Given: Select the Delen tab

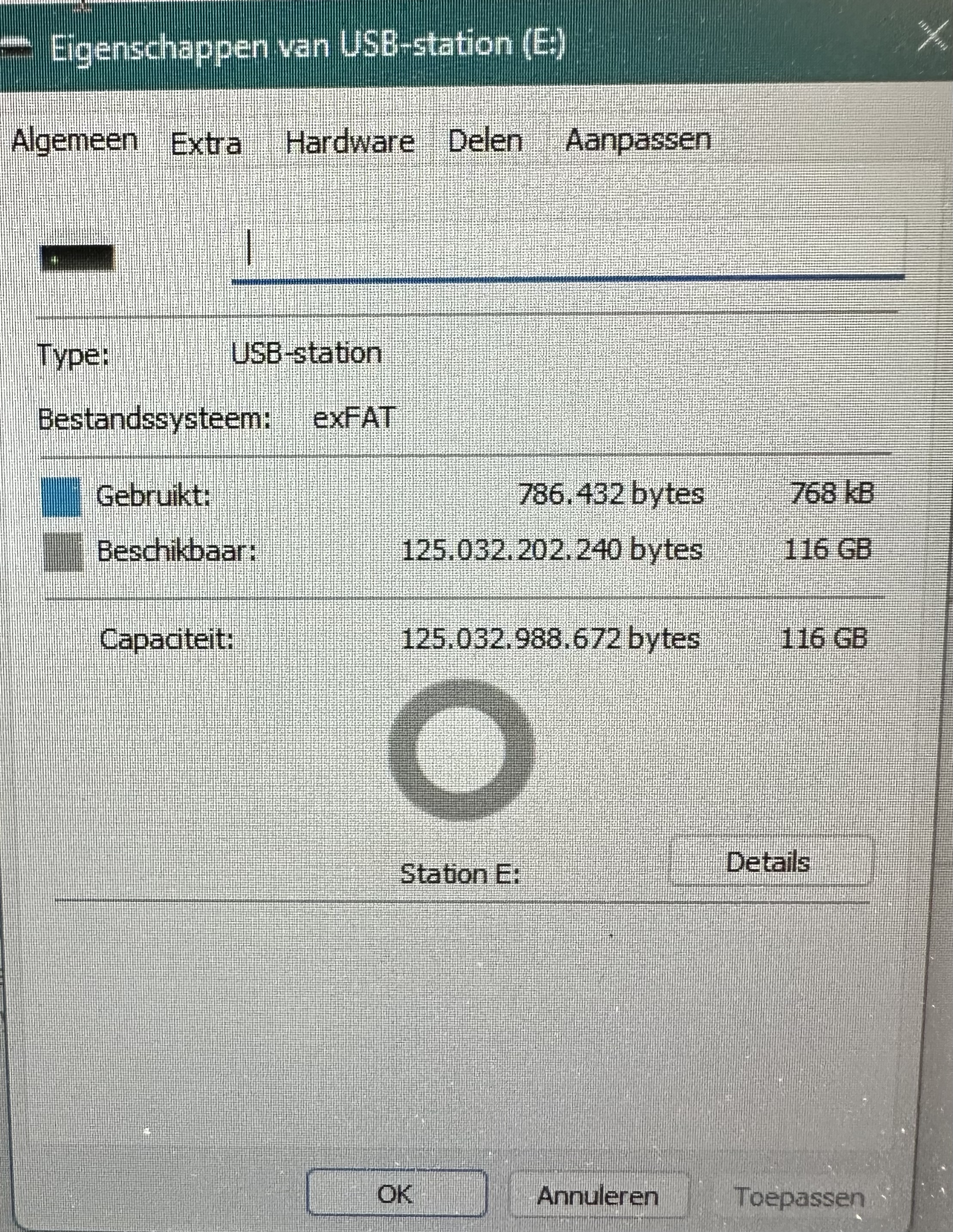Looking at the screenshot, I should click(x=486, y=141).
